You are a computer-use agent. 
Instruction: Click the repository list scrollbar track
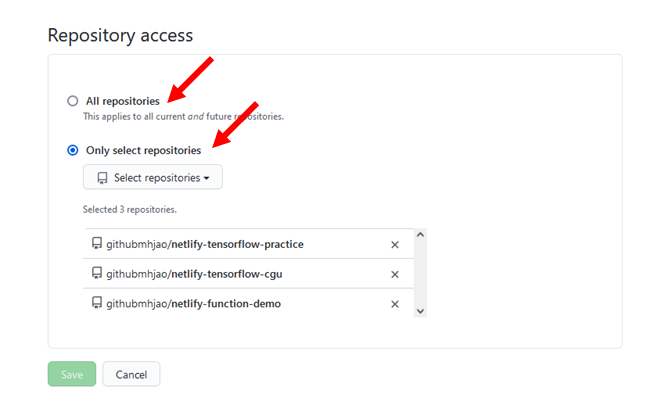(x=420, y=274)
